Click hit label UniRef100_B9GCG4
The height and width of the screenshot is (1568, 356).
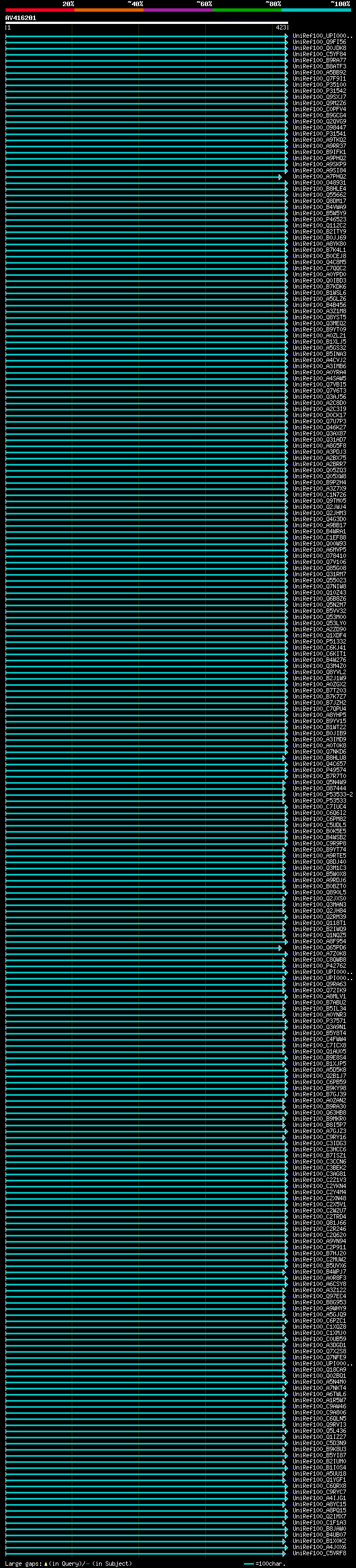click(x=319, y=116)
